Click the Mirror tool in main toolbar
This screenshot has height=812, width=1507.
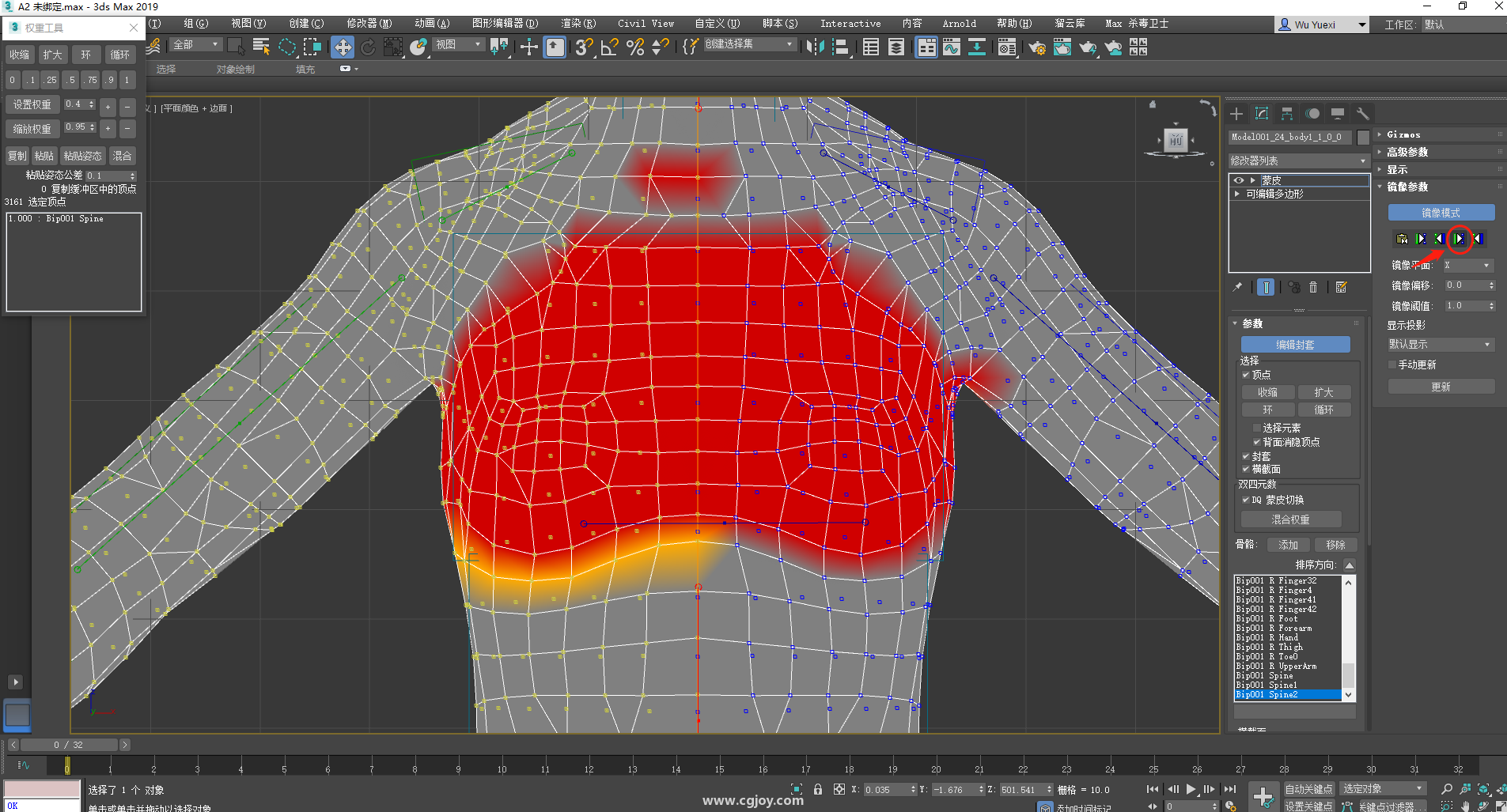(x=815, y=47)
